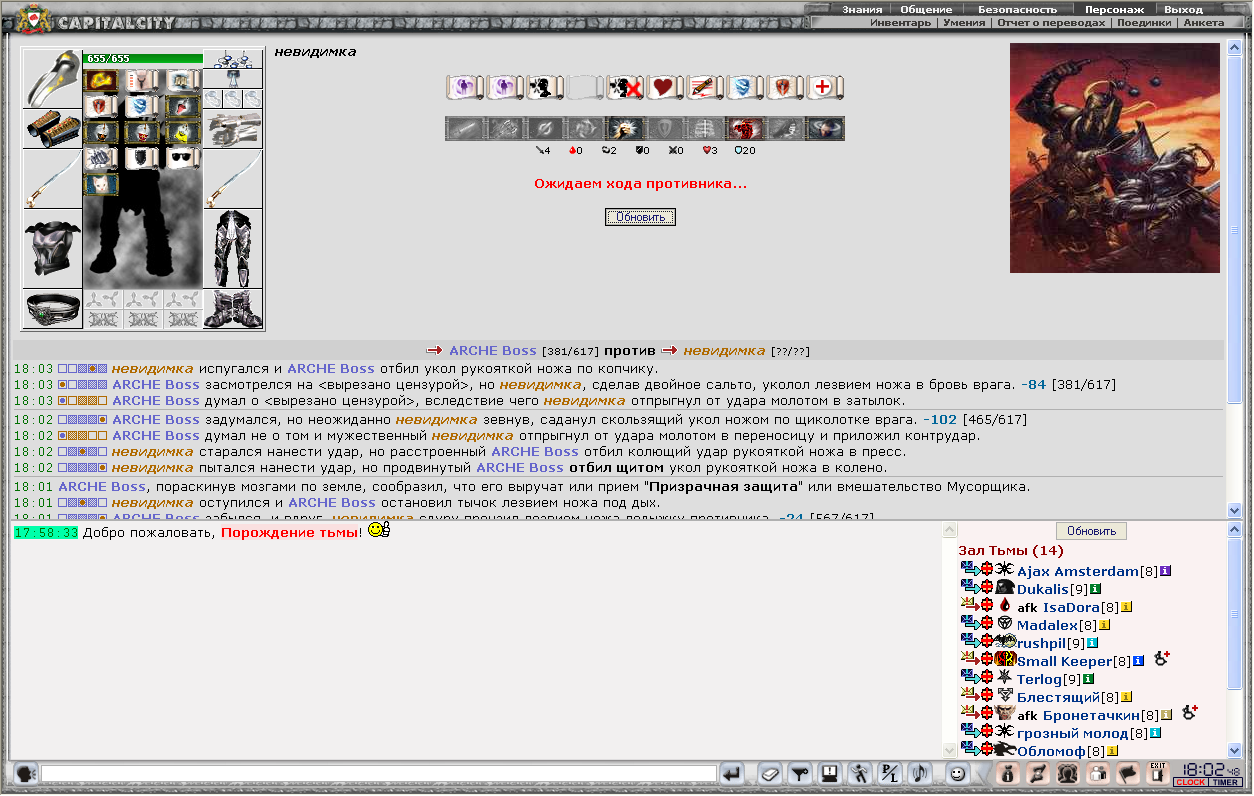
Task: Open the Поединки tab
Action: coord(1144,22)
